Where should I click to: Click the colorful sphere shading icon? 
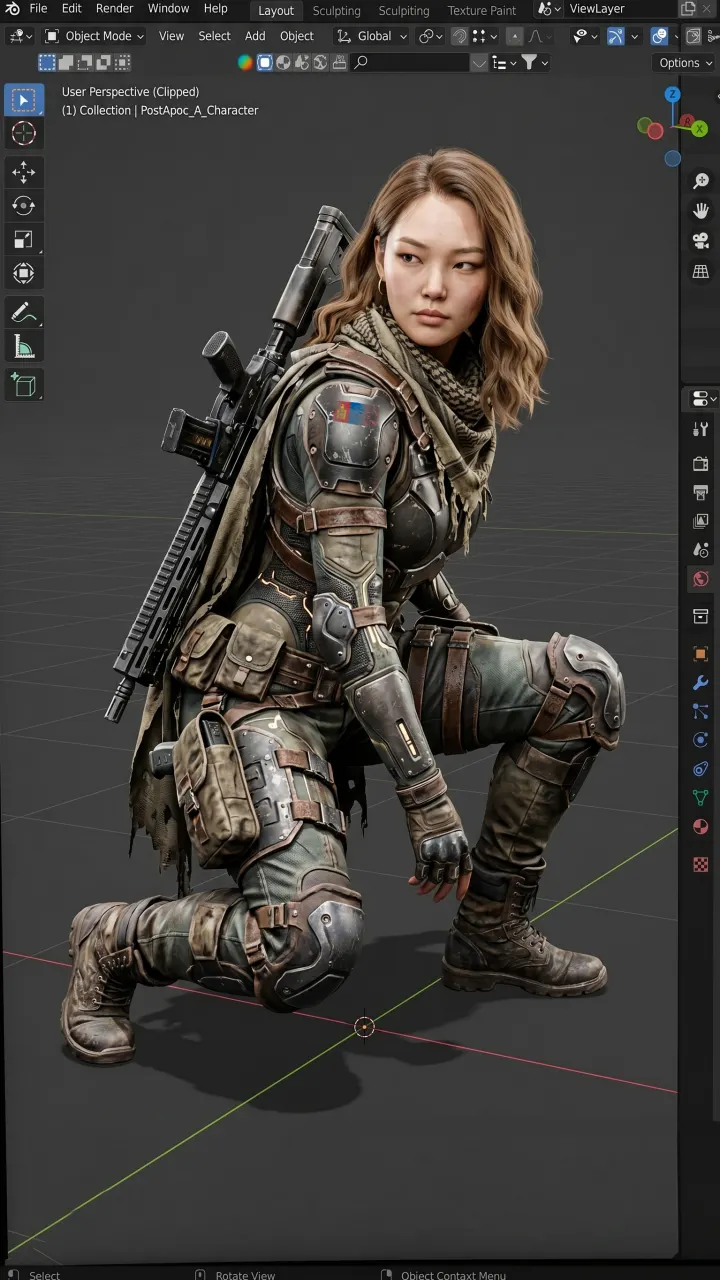tap(246, 62)
